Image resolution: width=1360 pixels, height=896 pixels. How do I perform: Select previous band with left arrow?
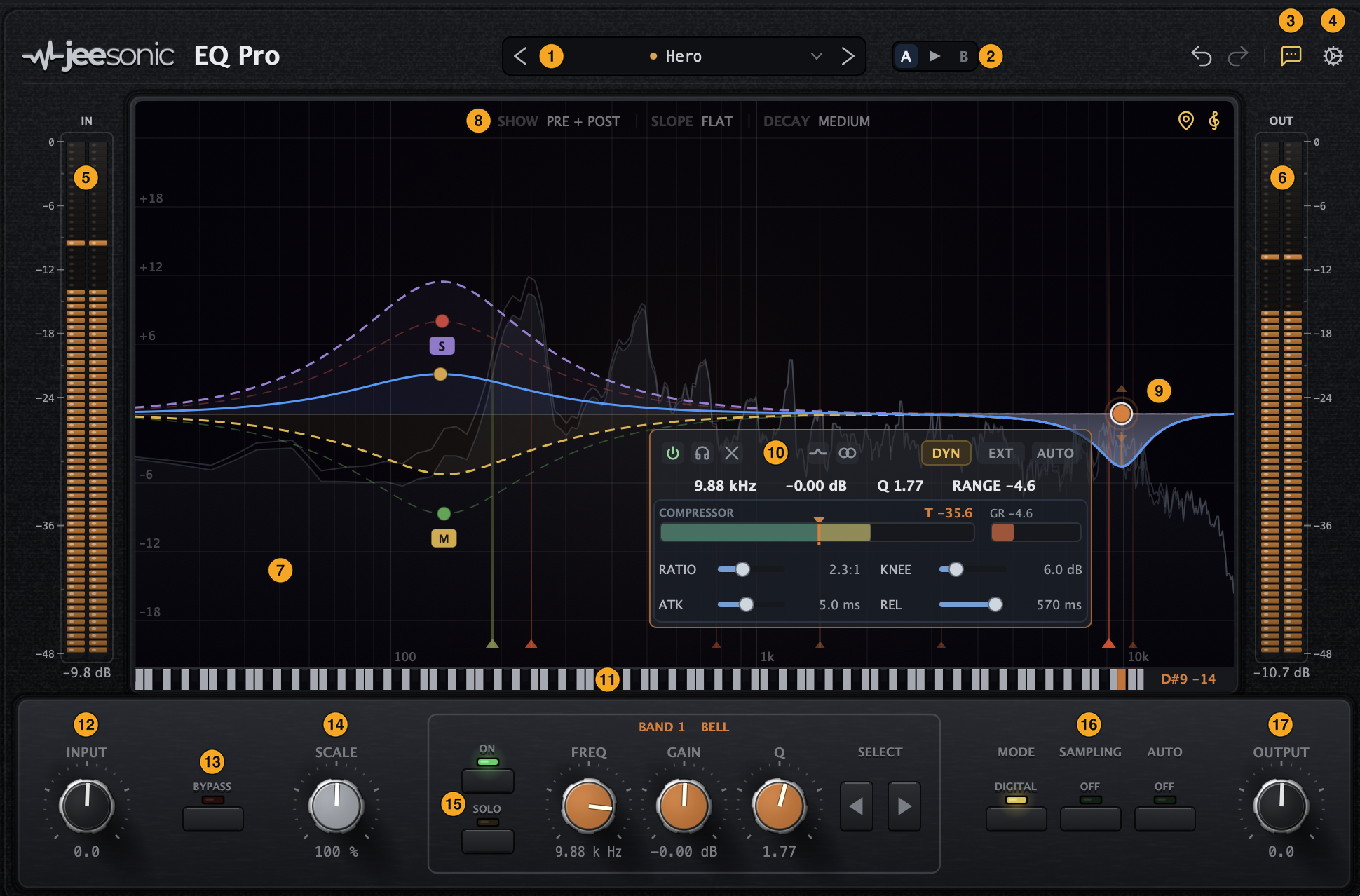856,806
